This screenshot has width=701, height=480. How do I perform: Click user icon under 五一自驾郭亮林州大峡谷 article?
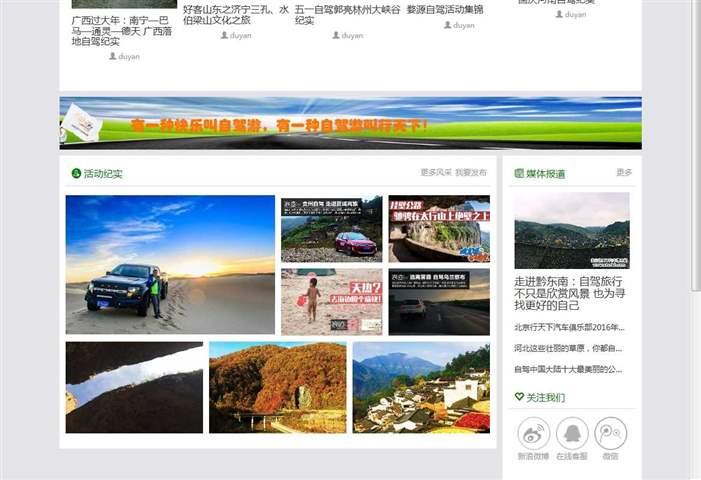tap(336, 35)
